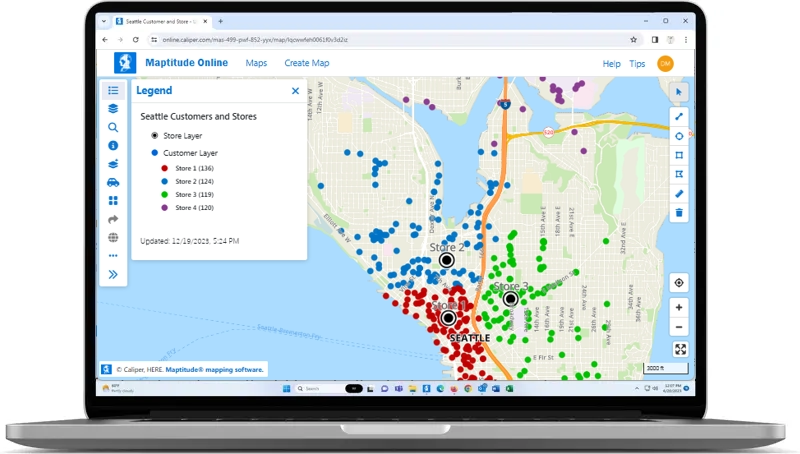Zoom out with the minus button
The width and height of the screenshot is (800, 454).
coord(679,327)
